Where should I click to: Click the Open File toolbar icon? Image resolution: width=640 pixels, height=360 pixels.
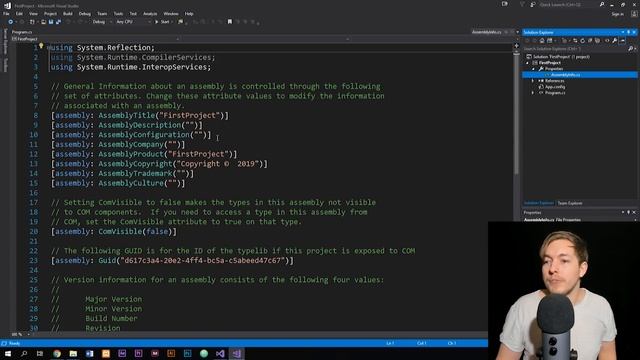tap(43, 22)
